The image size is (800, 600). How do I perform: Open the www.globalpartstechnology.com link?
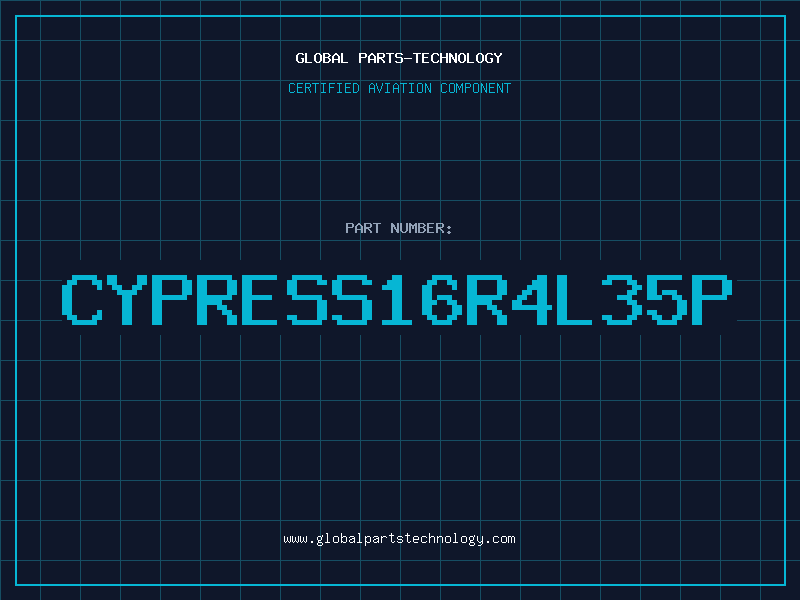pos(399,539)
